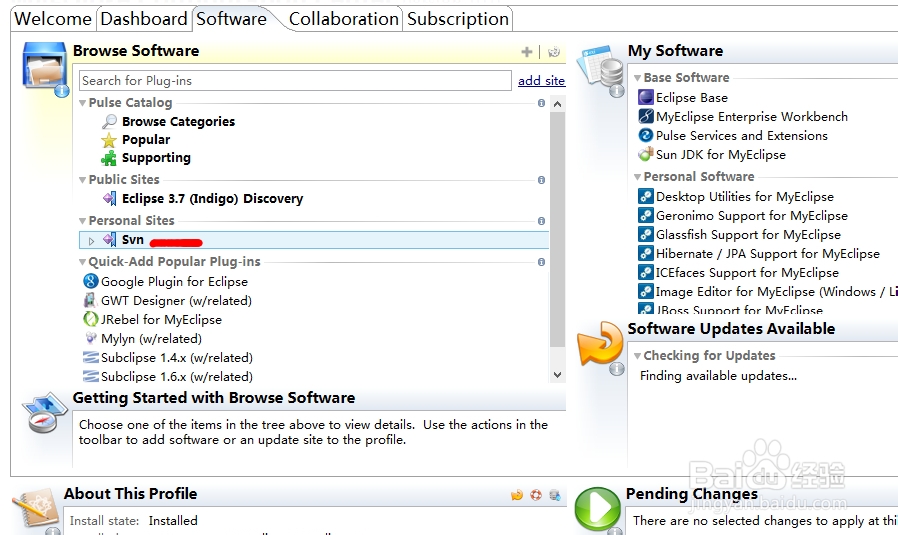Click the green Pending Changes apply button
The height and width of the screenshot is (535, 898).
597,509
